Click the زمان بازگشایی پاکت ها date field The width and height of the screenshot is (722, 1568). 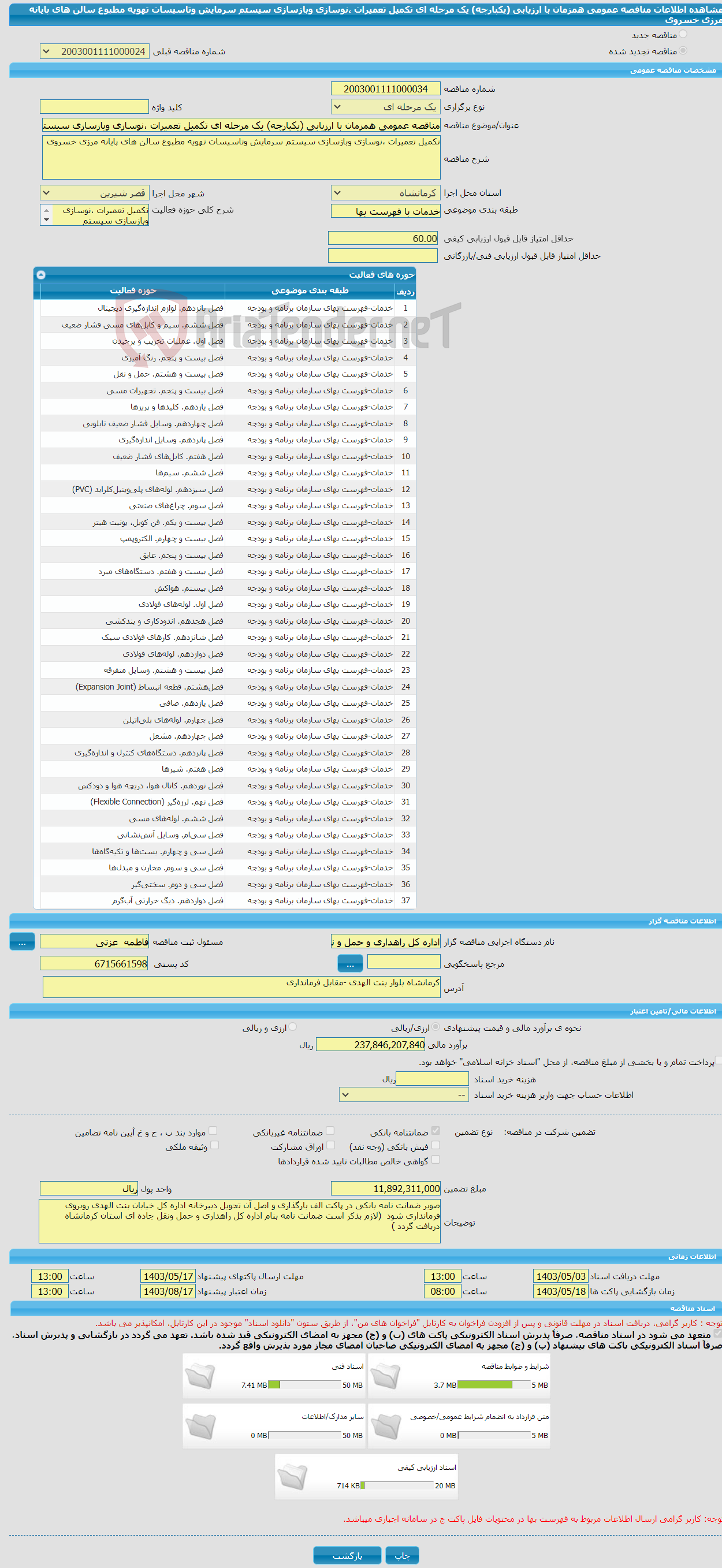click(561, 1291)
